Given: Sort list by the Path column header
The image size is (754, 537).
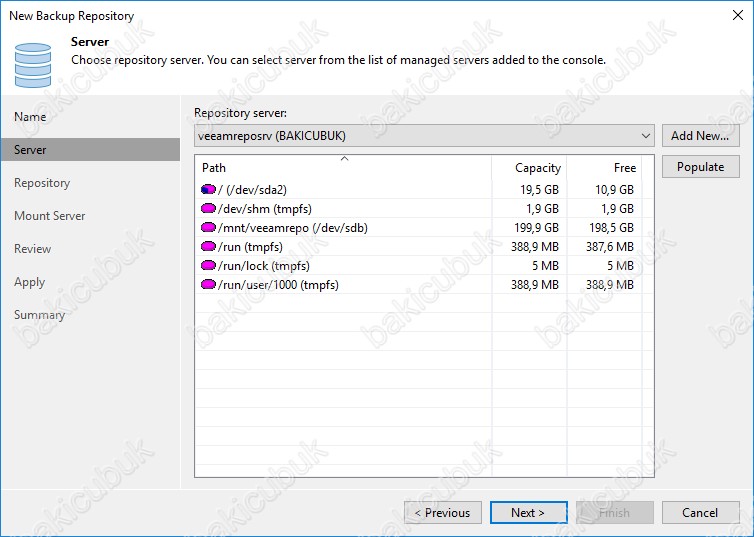Looking at the screenshot, I should 343,168.
